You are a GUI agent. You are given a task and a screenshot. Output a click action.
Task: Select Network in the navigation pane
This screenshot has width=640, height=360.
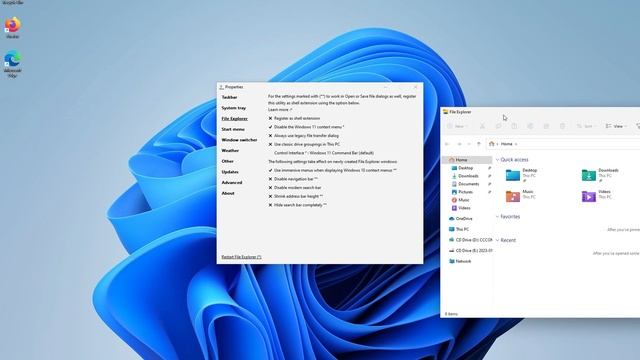(x=460, y=261)
